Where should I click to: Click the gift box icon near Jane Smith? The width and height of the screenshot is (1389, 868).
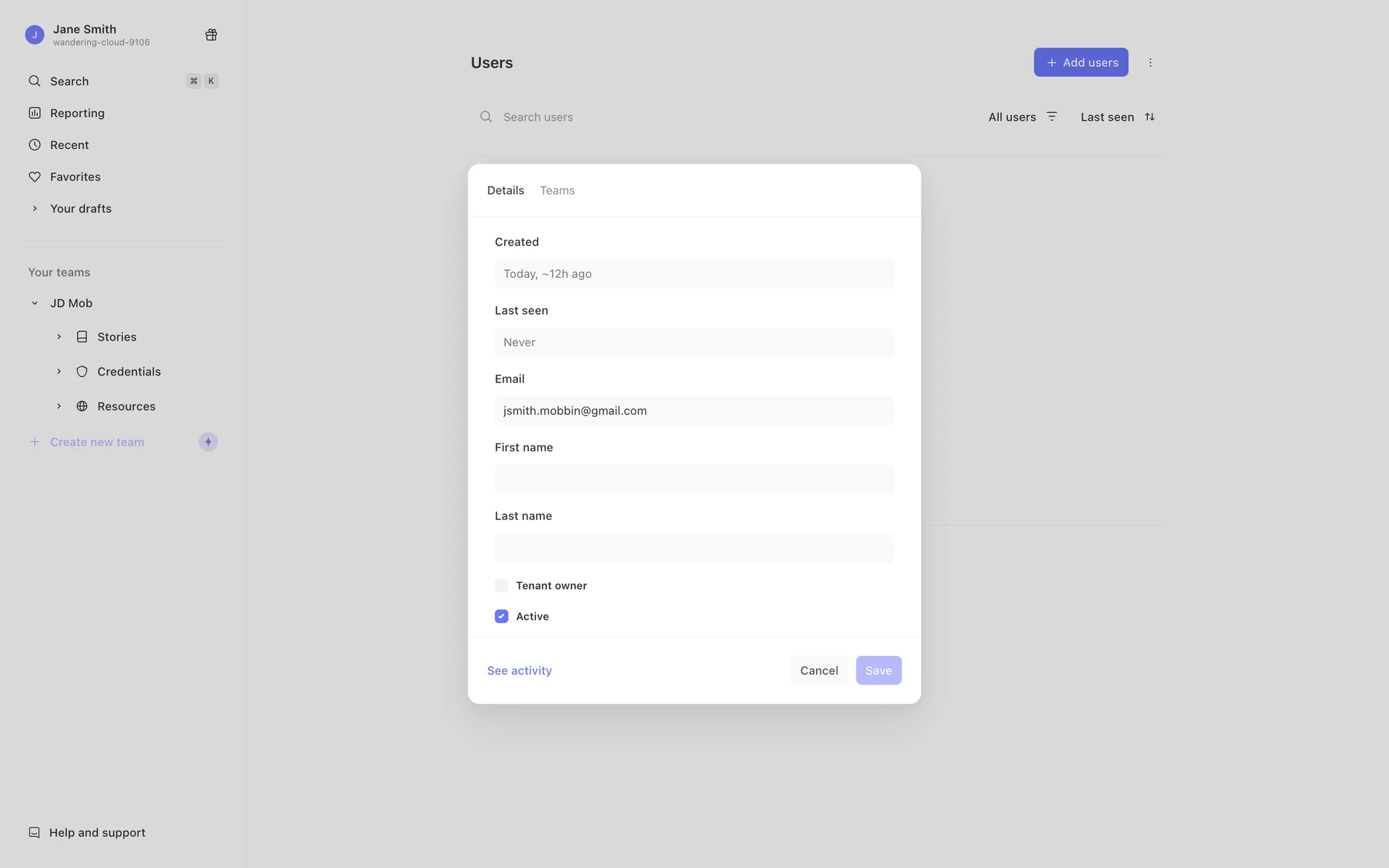pyautogui.click(x=211, y=35)
